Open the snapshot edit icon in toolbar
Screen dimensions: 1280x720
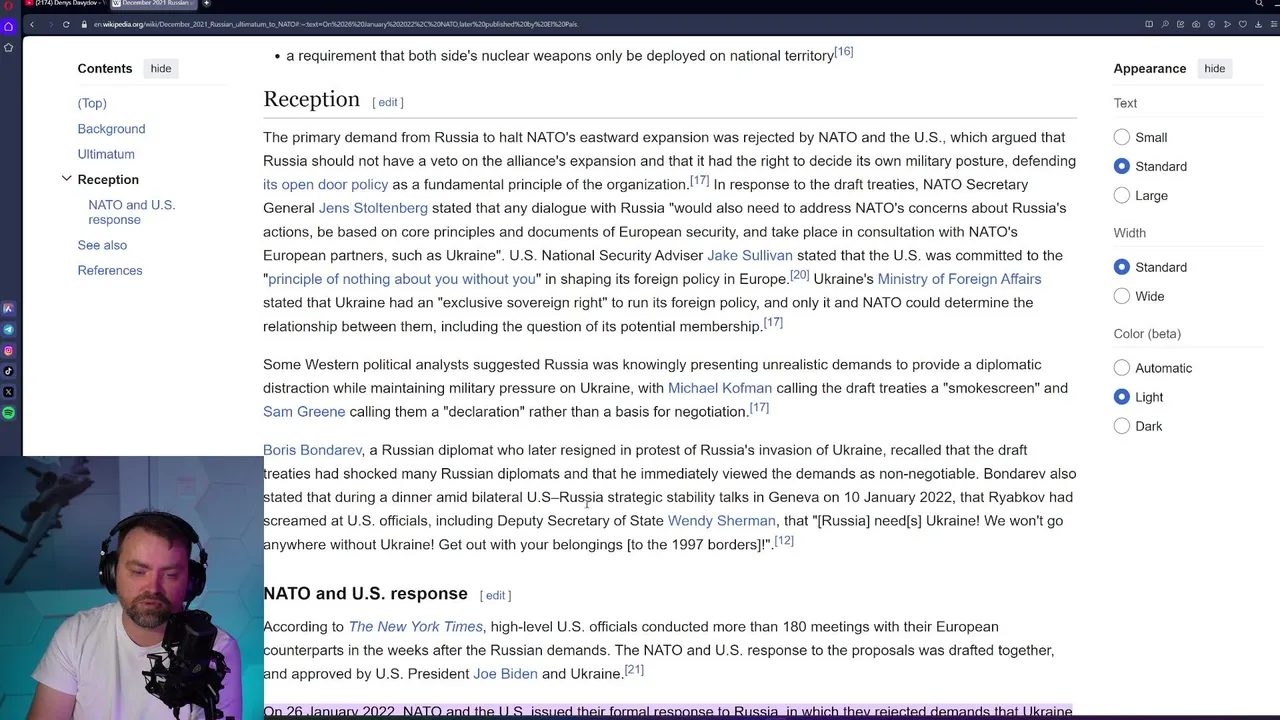pos(1180,24)
